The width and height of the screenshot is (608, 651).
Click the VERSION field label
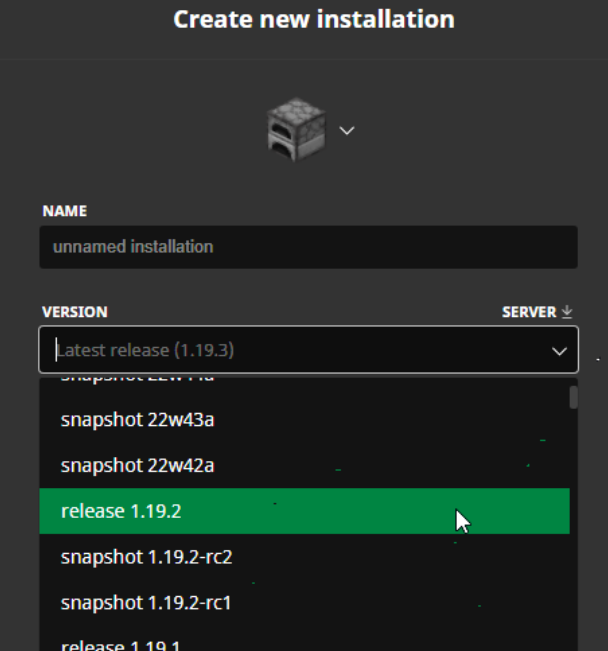tap(75, 312)
